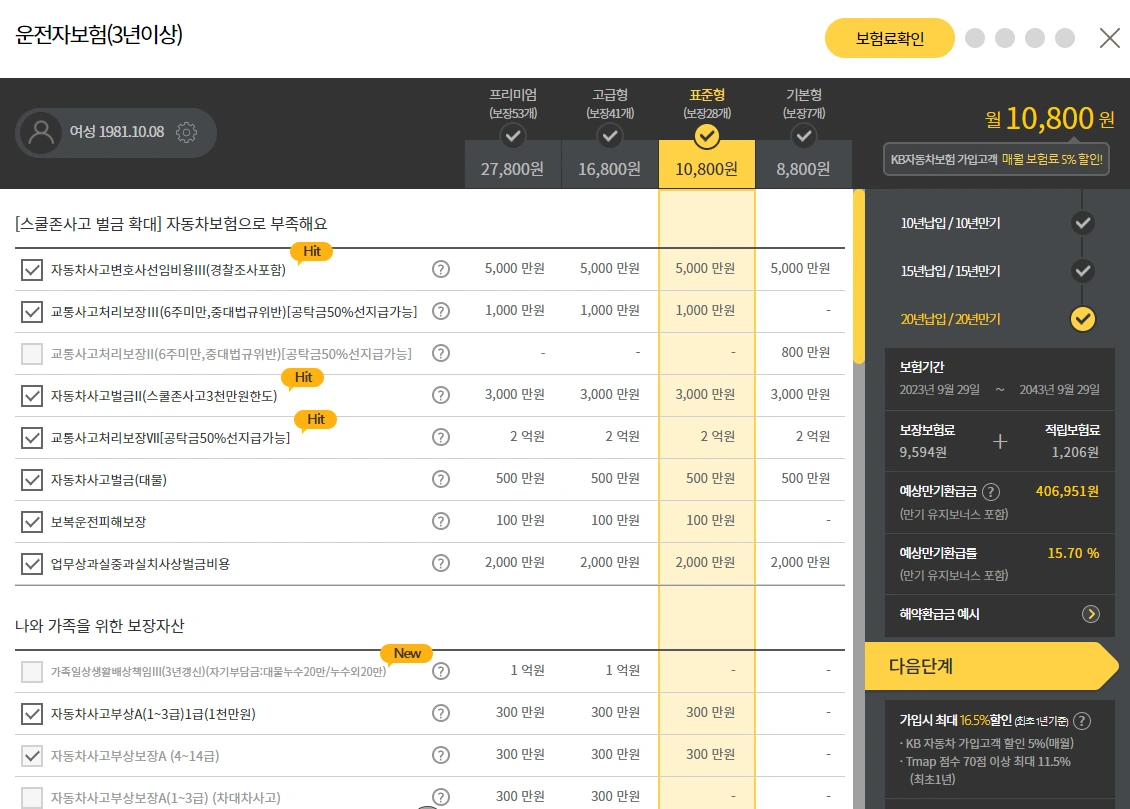Open settings gear next to birthdate
Screen dimensions: 1130x809
pyautogui.click(x=186, y=132)
